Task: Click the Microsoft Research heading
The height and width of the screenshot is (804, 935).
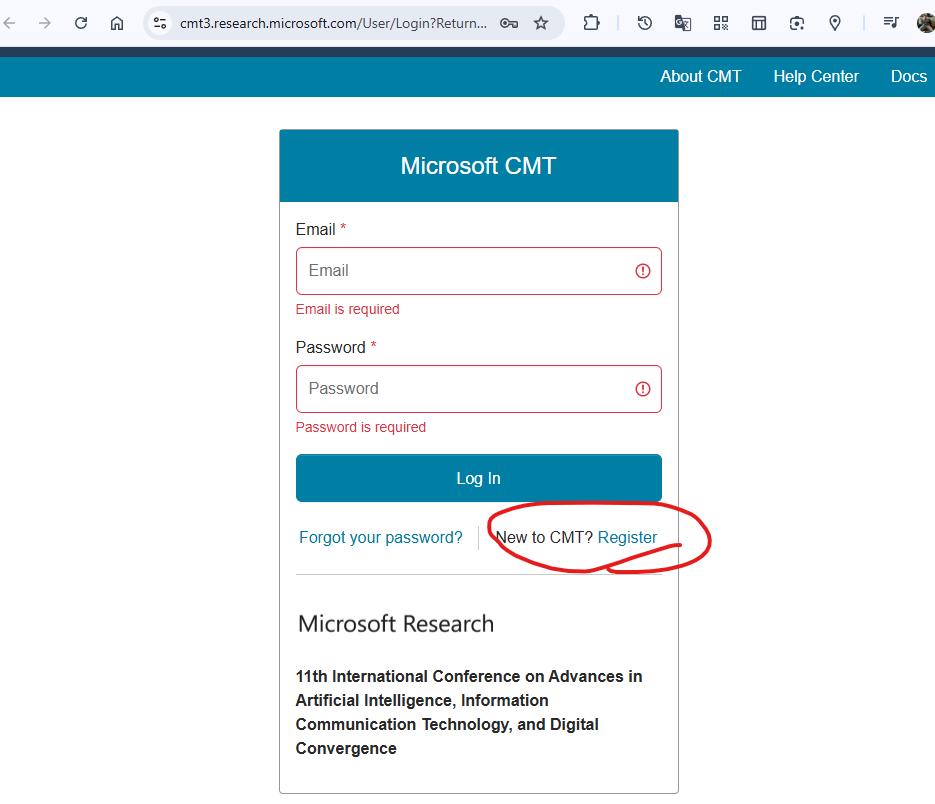Action: 396,624
